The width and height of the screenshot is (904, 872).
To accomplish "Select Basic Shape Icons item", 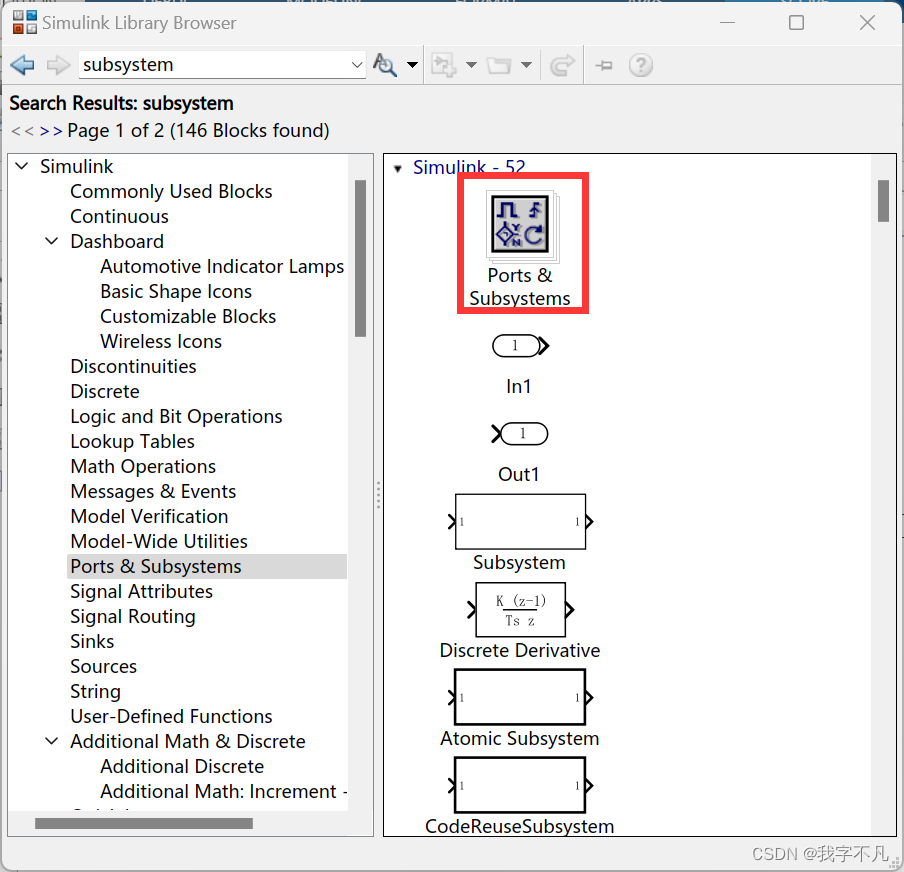I will point(176,292).
